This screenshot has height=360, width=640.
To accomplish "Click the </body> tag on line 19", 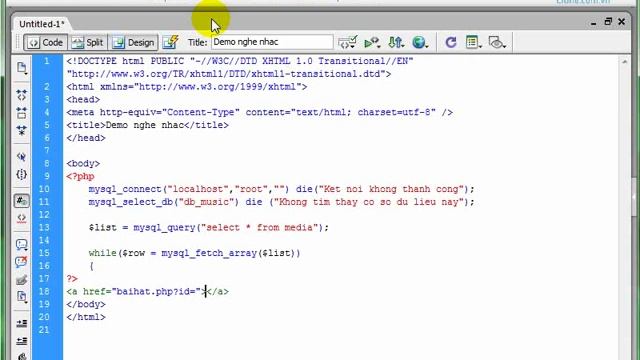I will [86, 304].
